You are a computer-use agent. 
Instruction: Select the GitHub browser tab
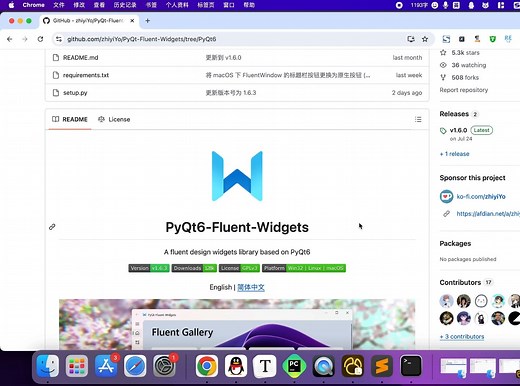(88, 21)
